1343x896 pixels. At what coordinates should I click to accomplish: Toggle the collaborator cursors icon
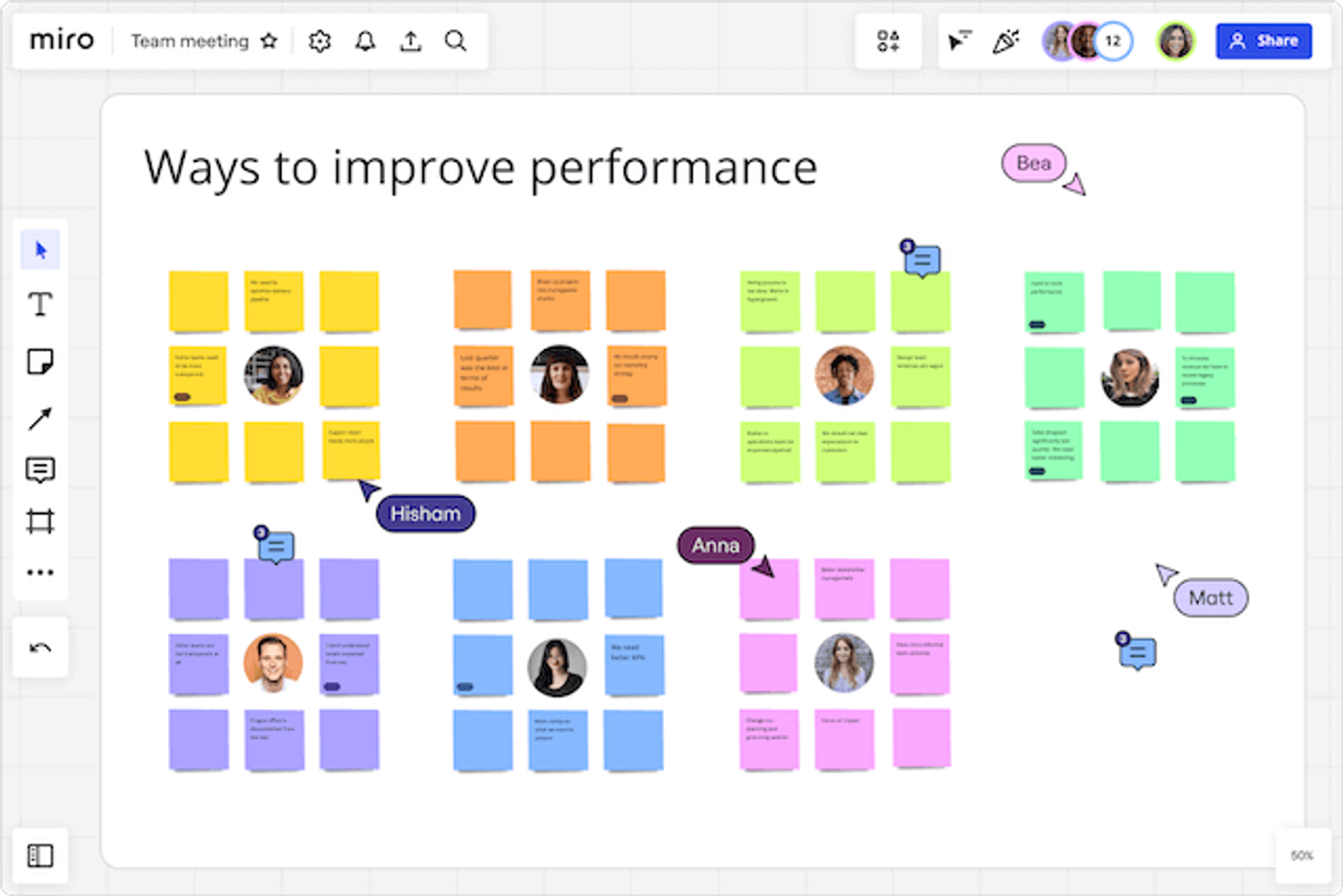959,41
